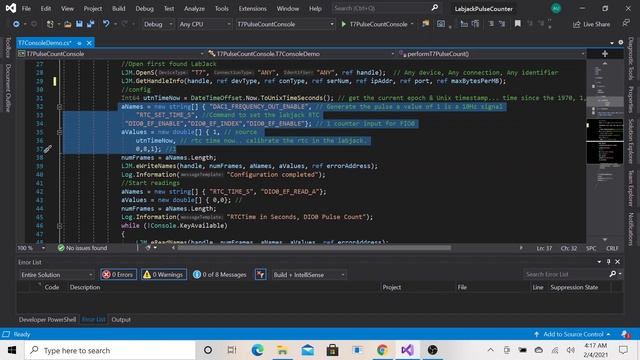Switch to the Output tab
This screenshot has width=640, height=360.
(x=121, y=320)
